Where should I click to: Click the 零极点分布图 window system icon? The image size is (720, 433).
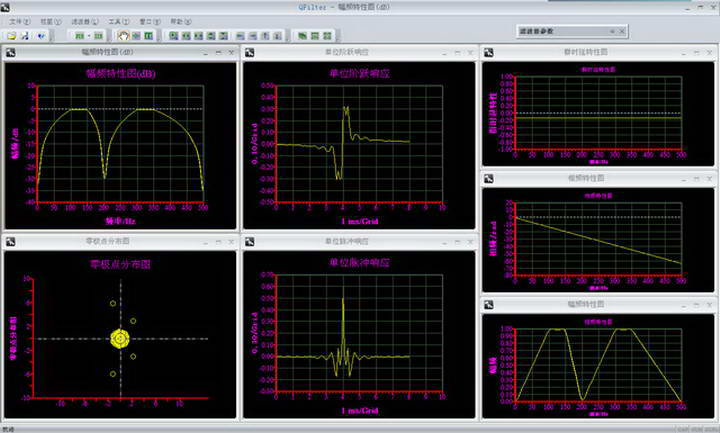[10, 241]
